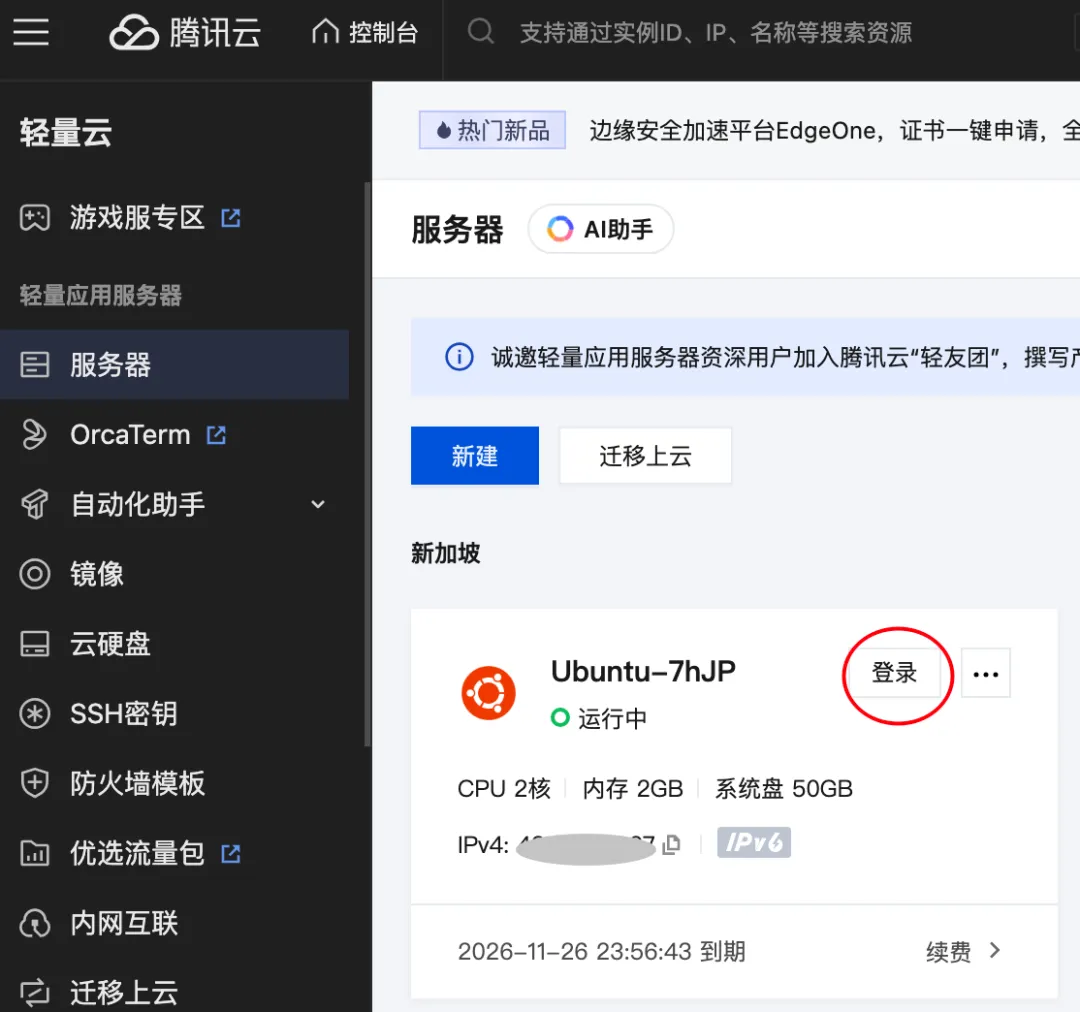Click the 镜像 disc icon
1080x1012 pixels.
[x=34, y=574]
